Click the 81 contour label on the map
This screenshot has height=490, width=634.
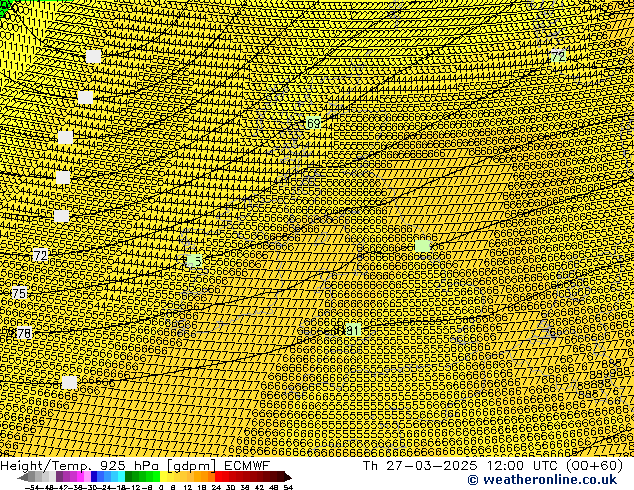coord(353,330)
